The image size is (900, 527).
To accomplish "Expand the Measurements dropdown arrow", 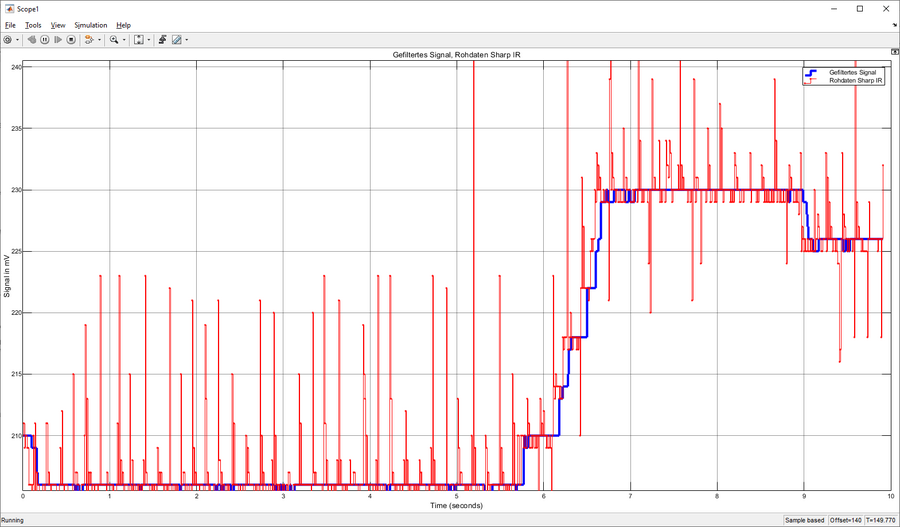I will pyautogui.click(x=186, y=40).
